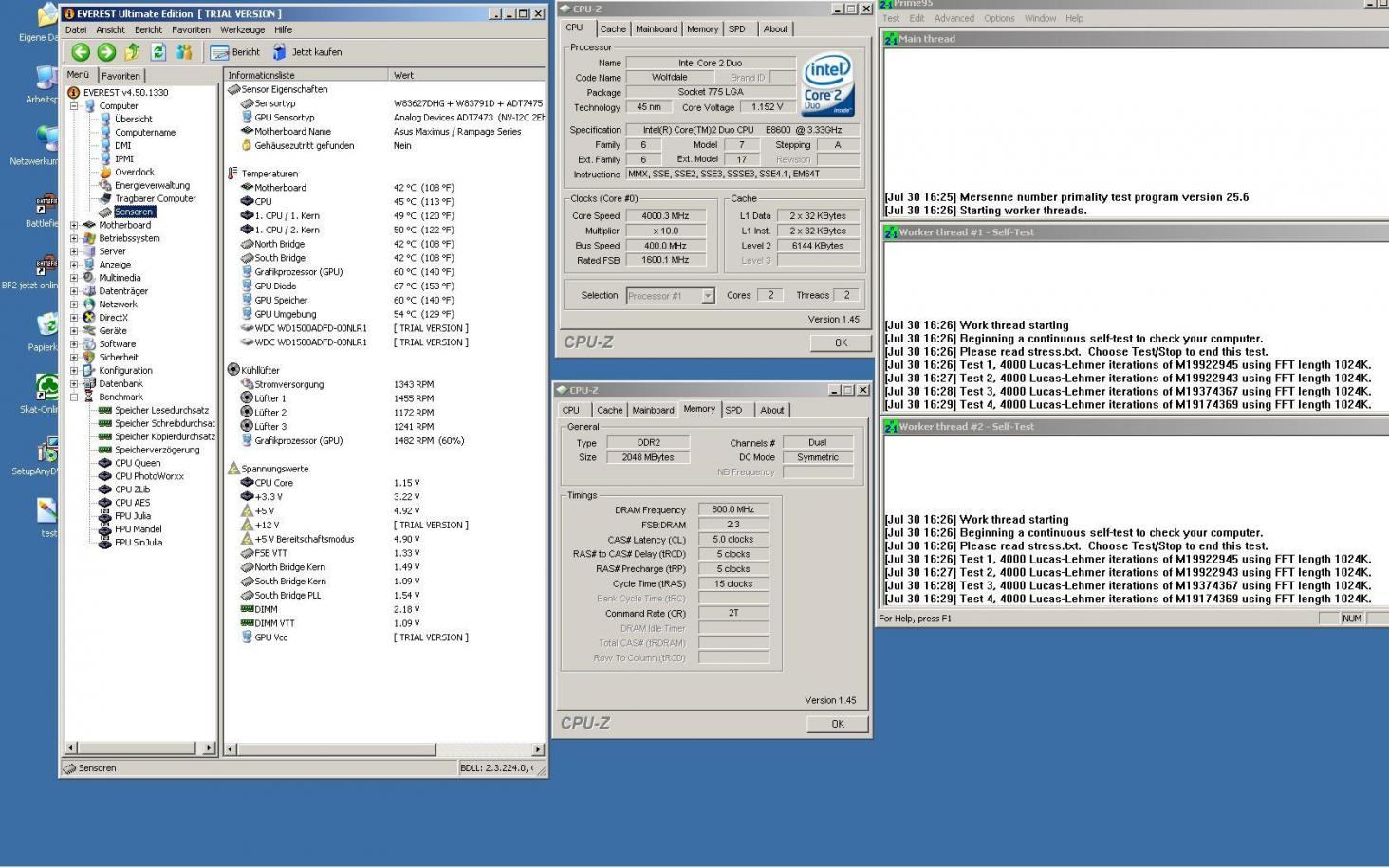Expand the Betriebssystem tree node
This screenshot has height=868, width=1389.
click(x=74, y=238)
